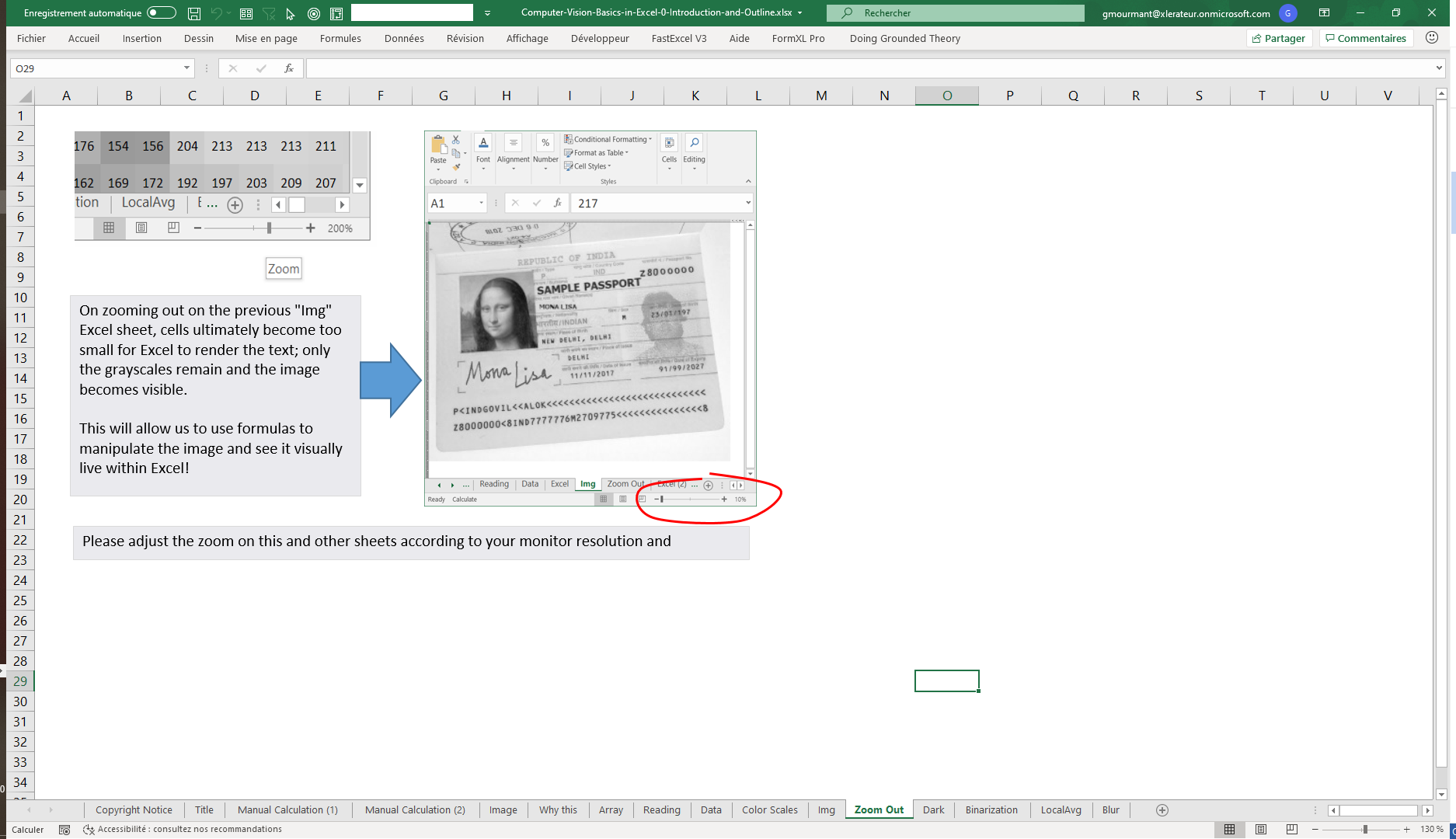This screenshot has height=839, width=1456.
Task: Click the Zoom label box on the sheet
Action: [x=284, y=269]
